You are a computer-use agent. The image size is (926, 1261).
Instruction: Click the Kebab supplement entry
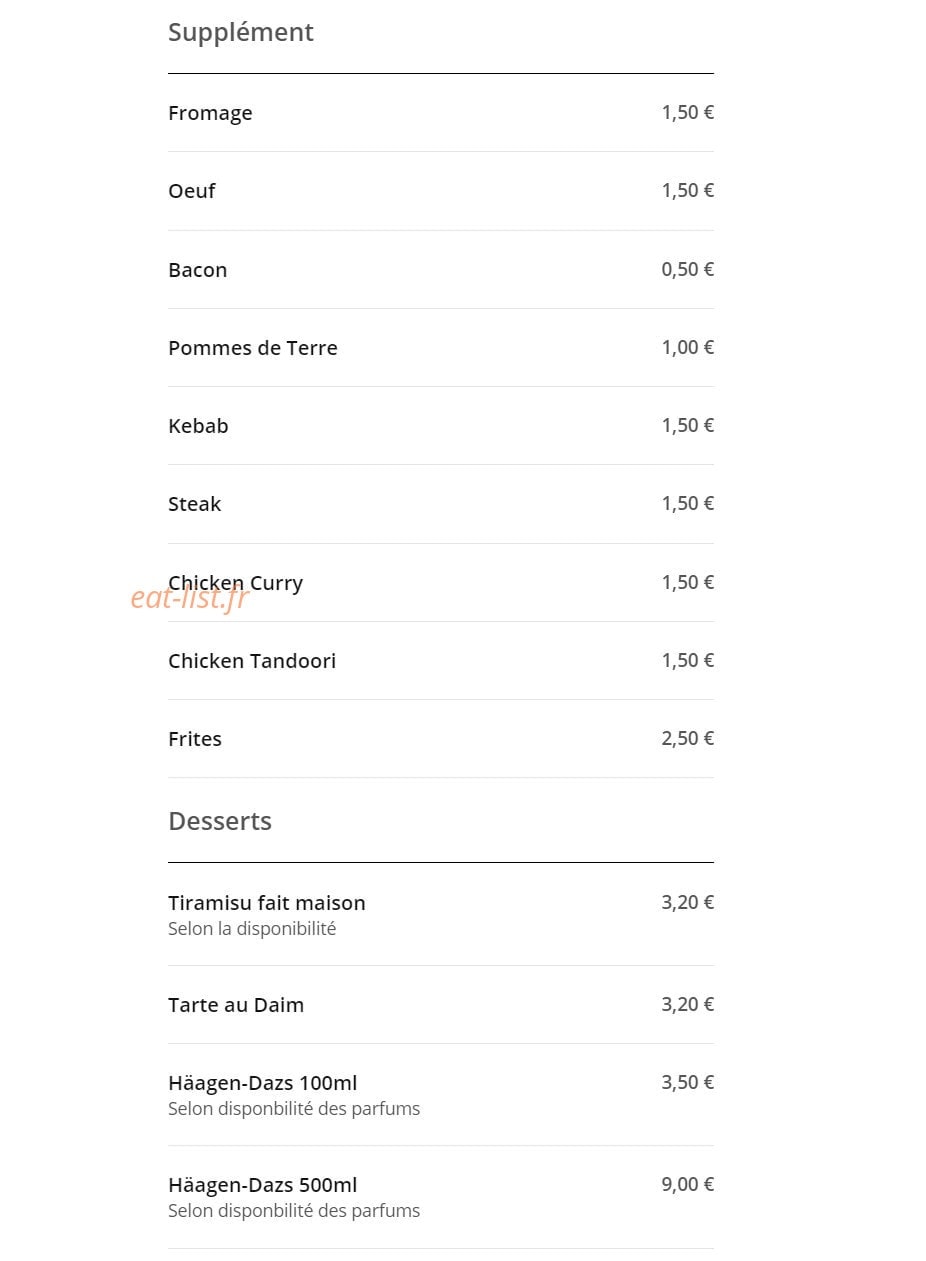[441, 425]
